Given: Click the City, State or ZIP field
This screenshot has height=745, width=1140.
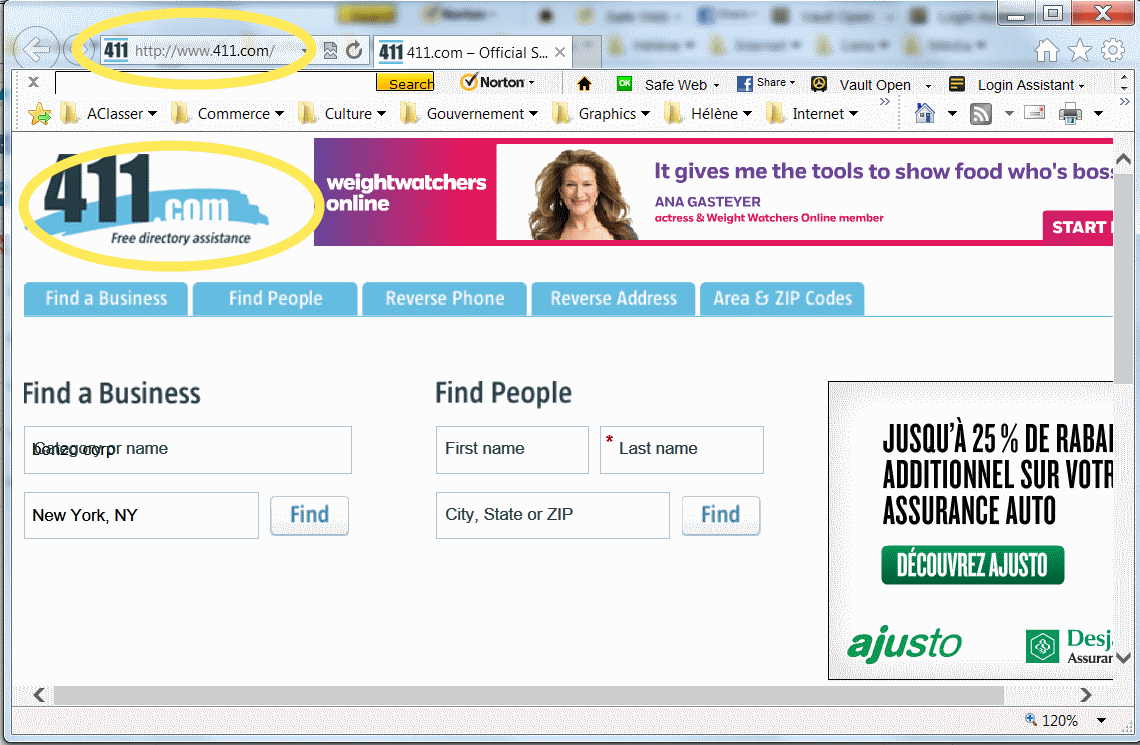Looking at the screenshot, I should [x=553, y=515].
